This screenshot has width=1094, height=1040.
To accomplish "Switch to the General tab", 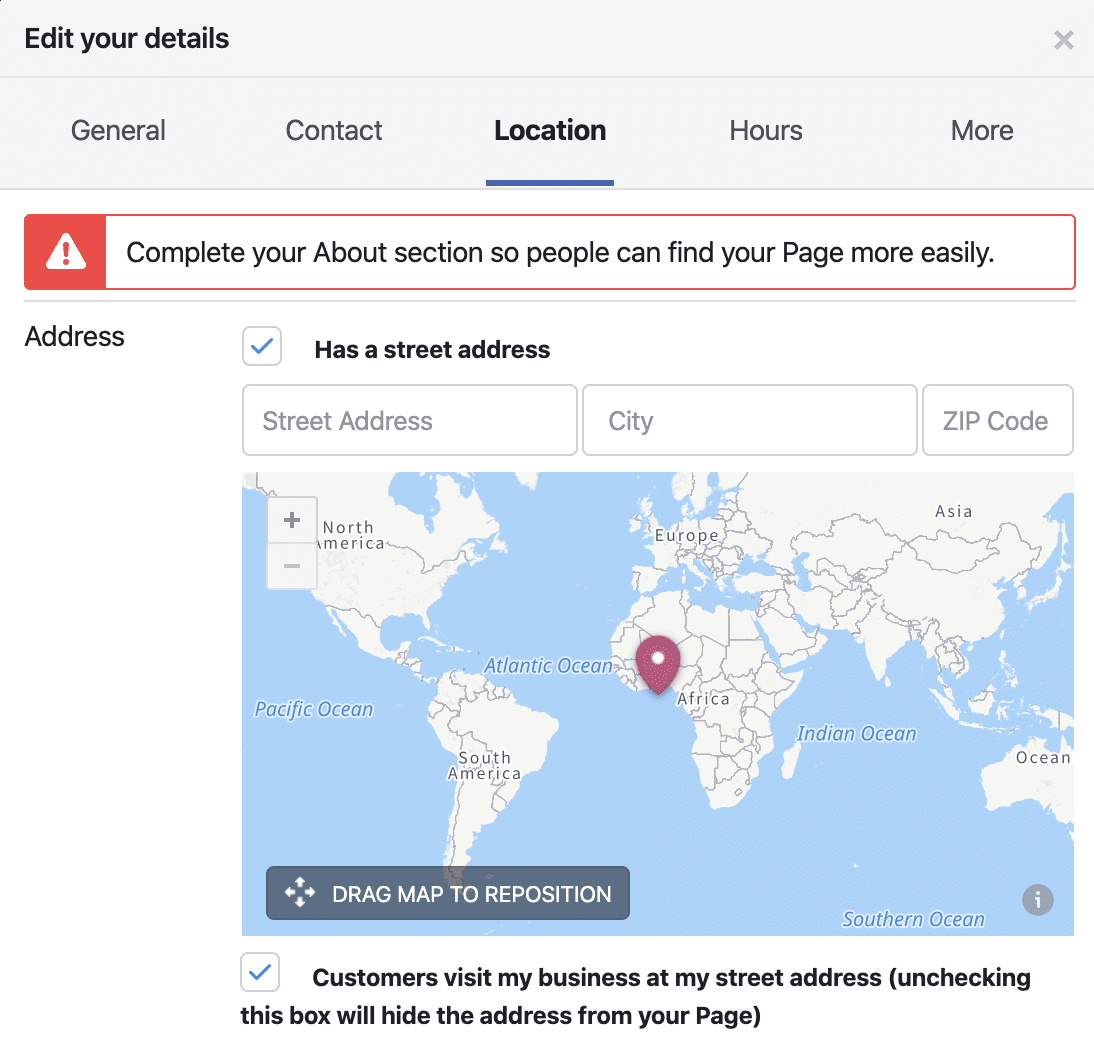I will 118,131.
